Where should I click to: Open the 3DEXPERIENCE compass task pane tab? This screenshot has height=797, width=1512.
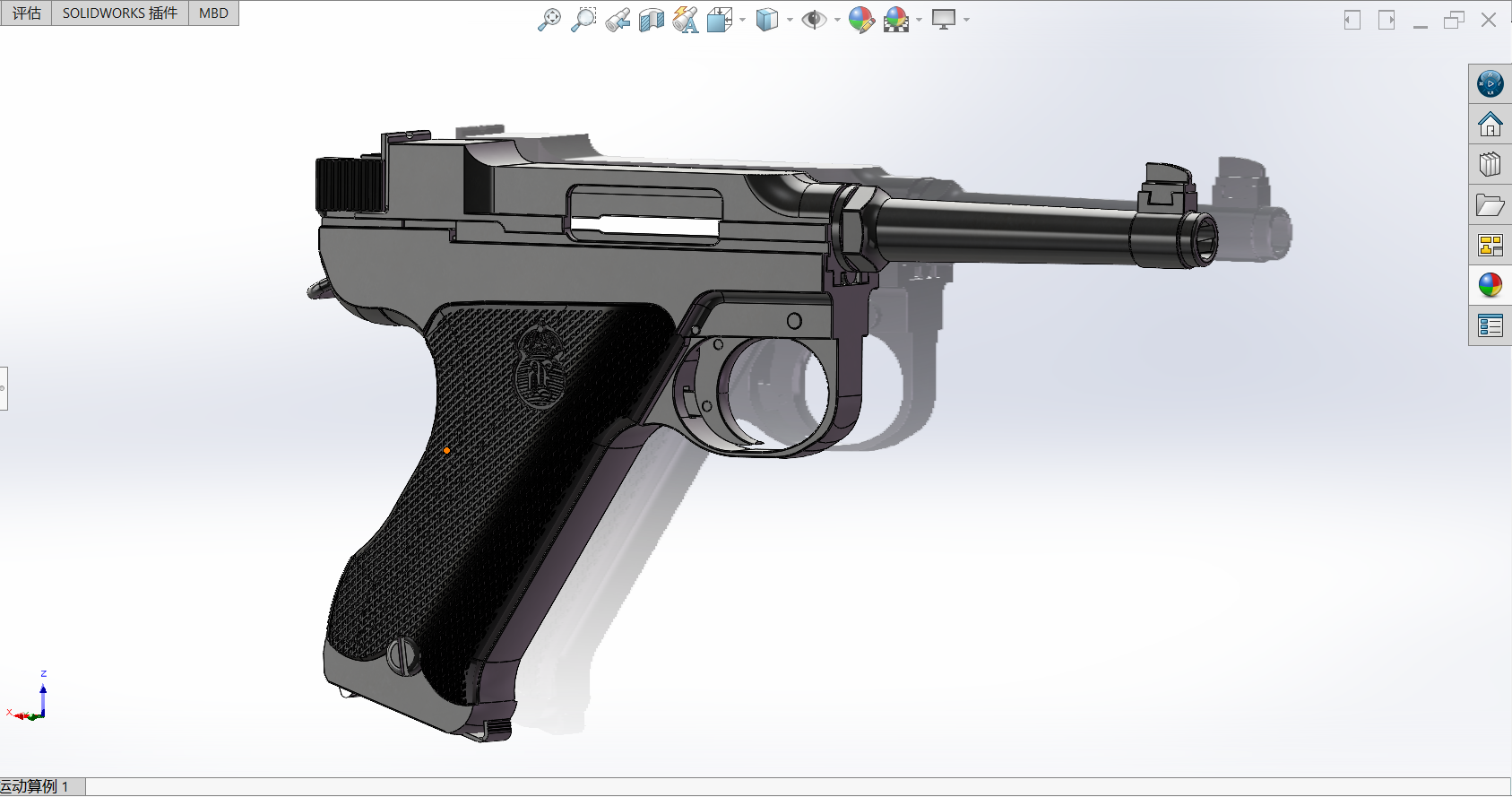pyautogui.click(x=1490, y=84)
